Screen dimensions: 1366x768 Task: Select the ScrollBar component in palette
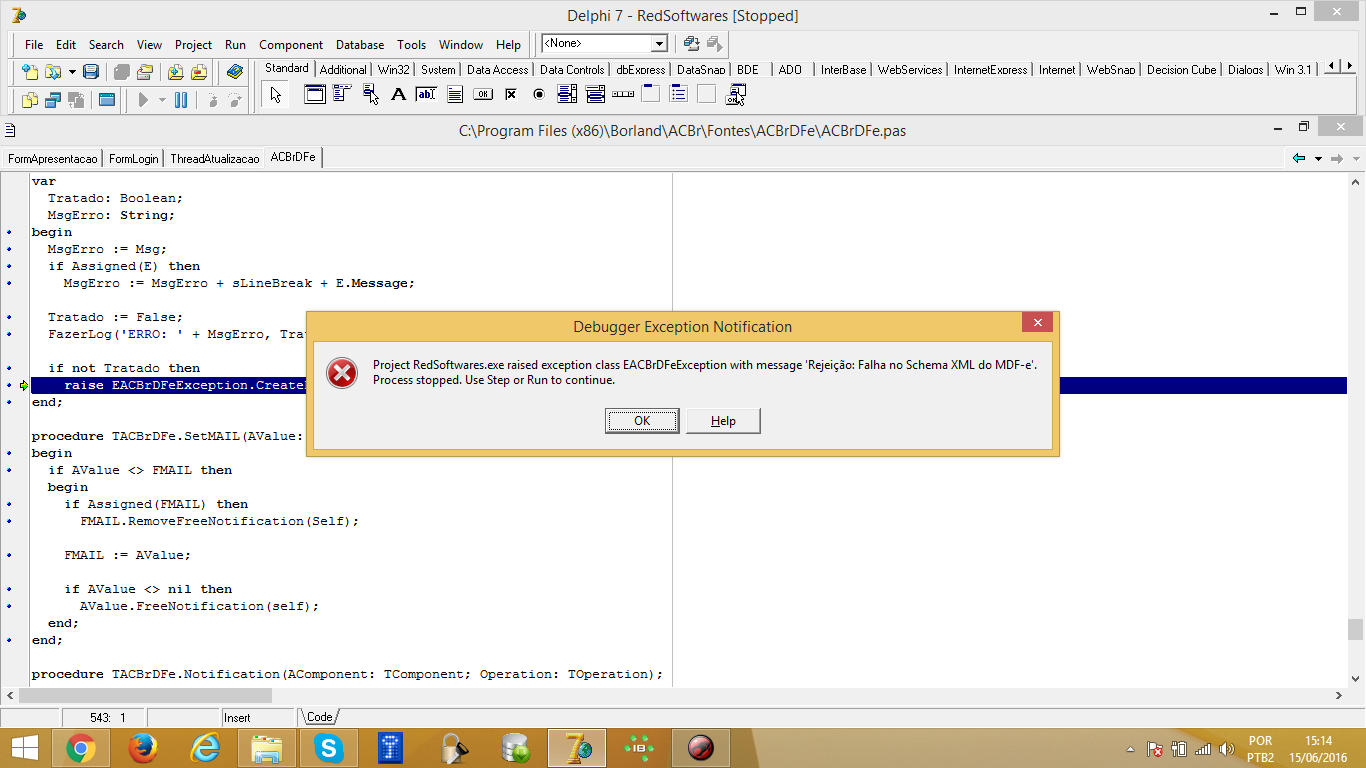pyautogui.click(x=623, y=95)
